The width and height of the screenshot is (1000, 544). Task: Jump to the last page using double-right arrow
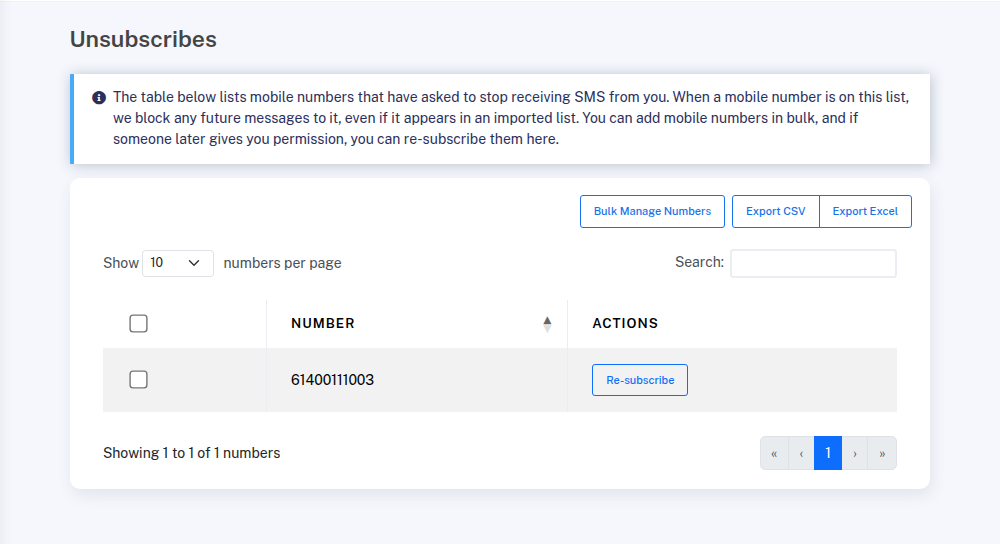882,453
